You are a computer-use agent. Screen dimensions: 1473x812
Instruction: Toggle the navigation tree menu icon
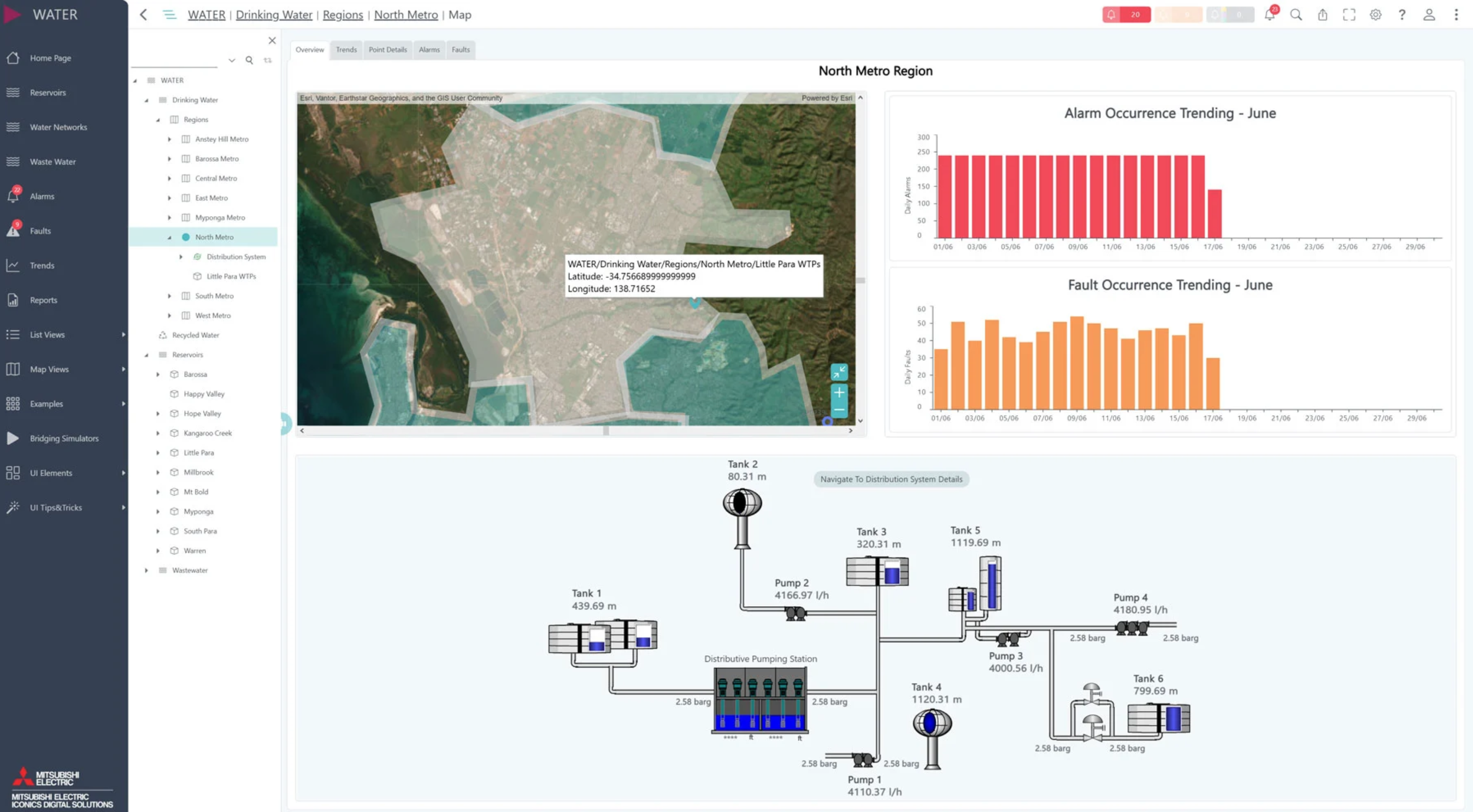pos(169,15)
